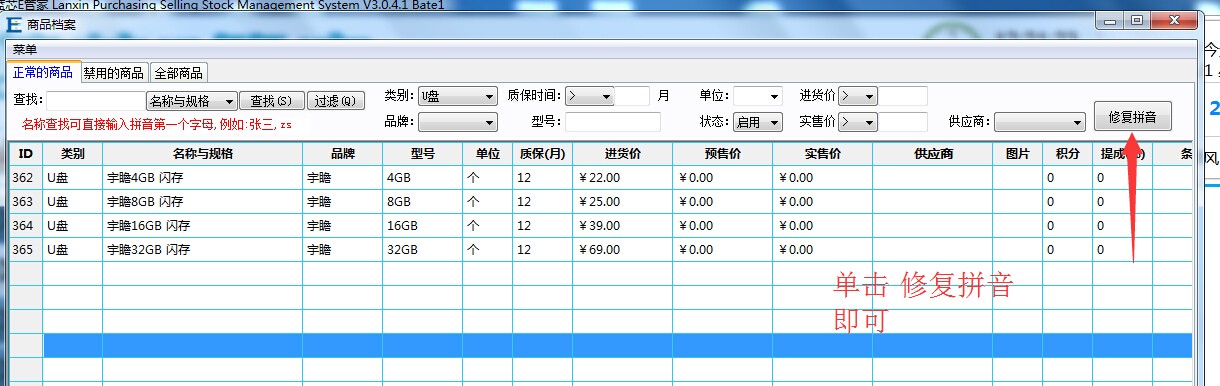
Task: Click the 名称与规格 column header
Action: [x=203, y=154]
